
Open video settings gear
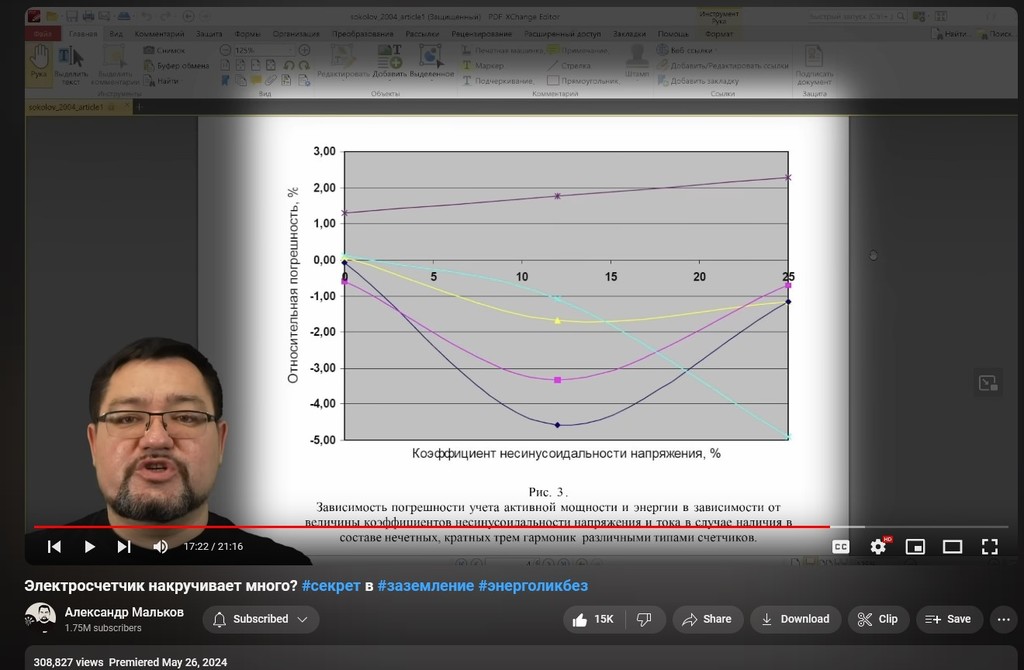pos(878,546)
